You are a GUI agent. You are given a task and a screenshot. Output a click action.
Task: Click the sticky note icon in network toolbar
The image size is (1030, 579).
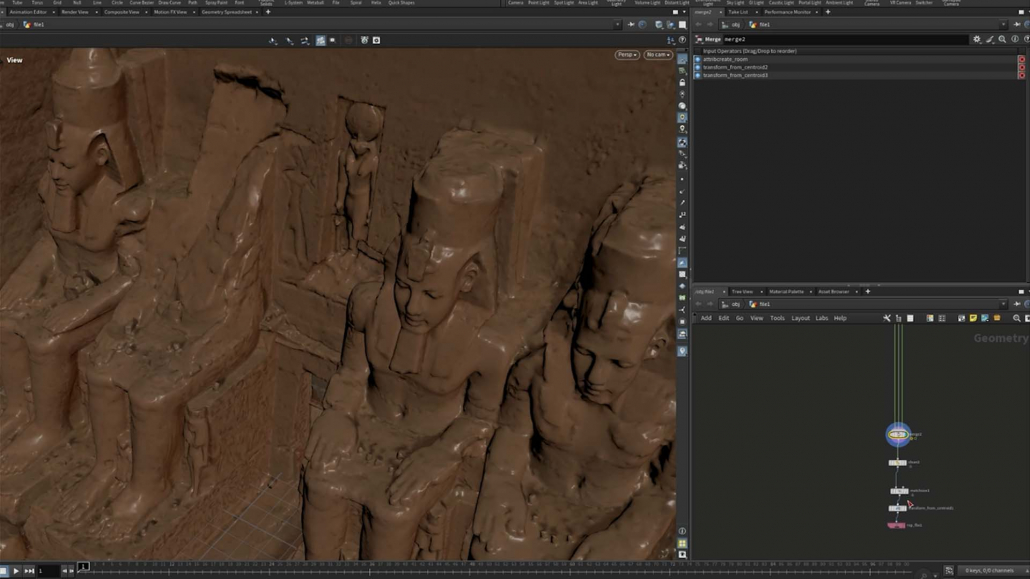tap(973, 318)
